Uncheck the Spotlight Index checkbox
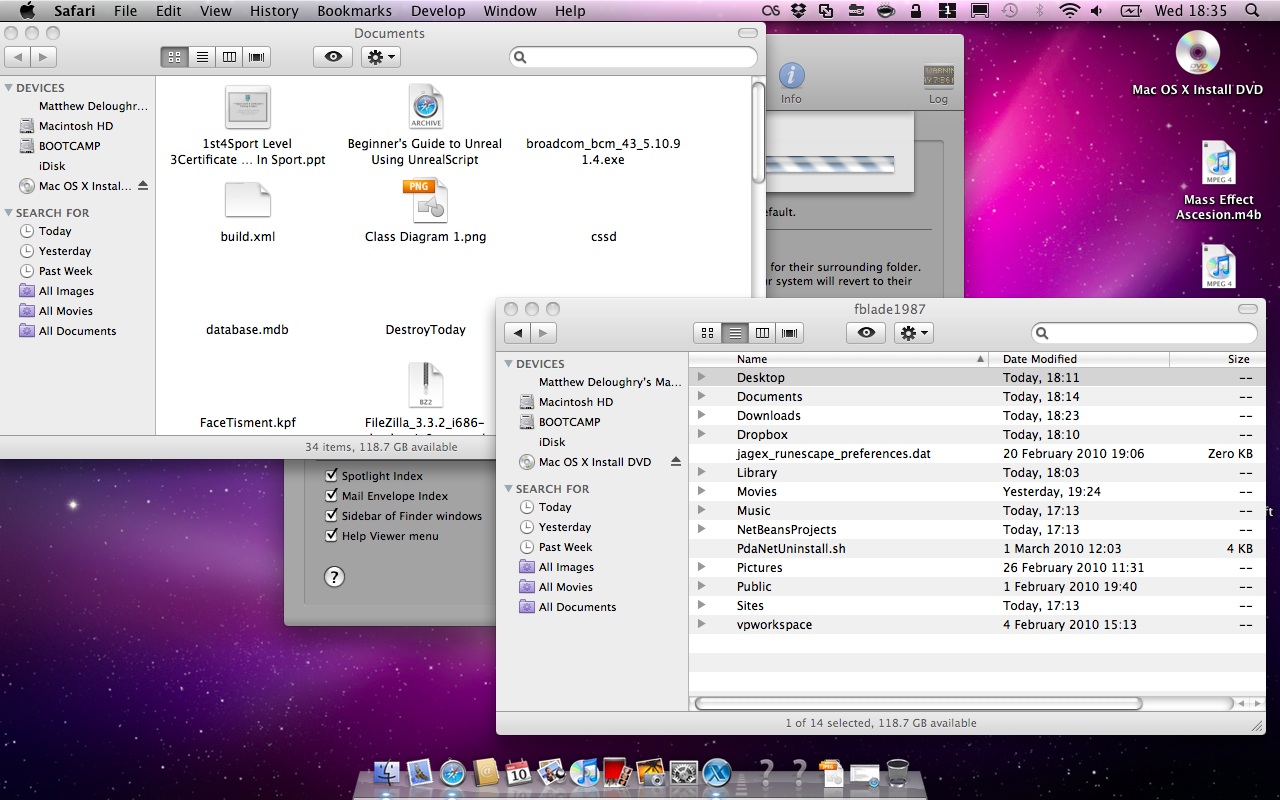The height and width of the screenshot is (800, 1280). [332, 476]
